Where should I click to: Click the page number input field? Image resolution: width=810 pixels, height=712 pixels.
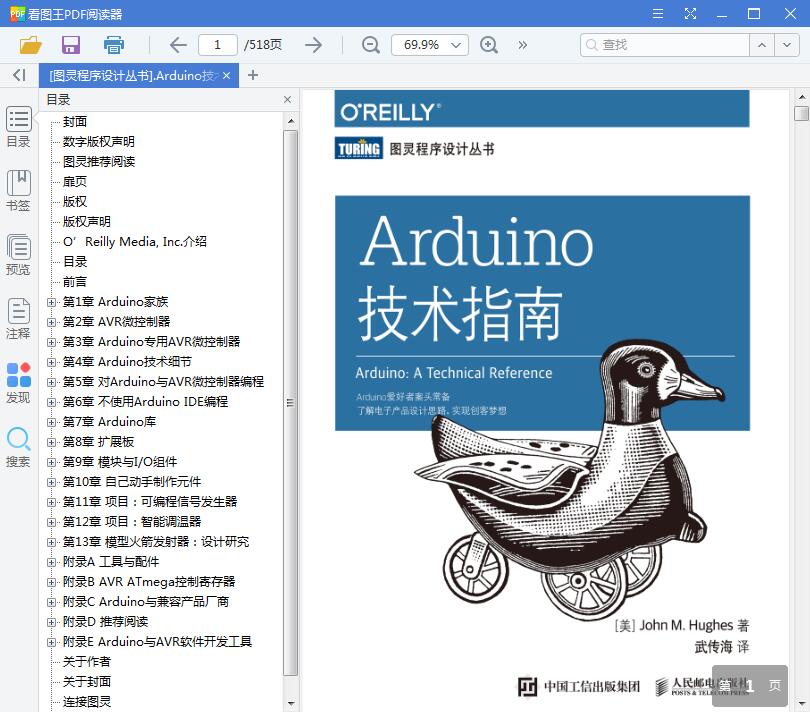[x=217, y=45]
